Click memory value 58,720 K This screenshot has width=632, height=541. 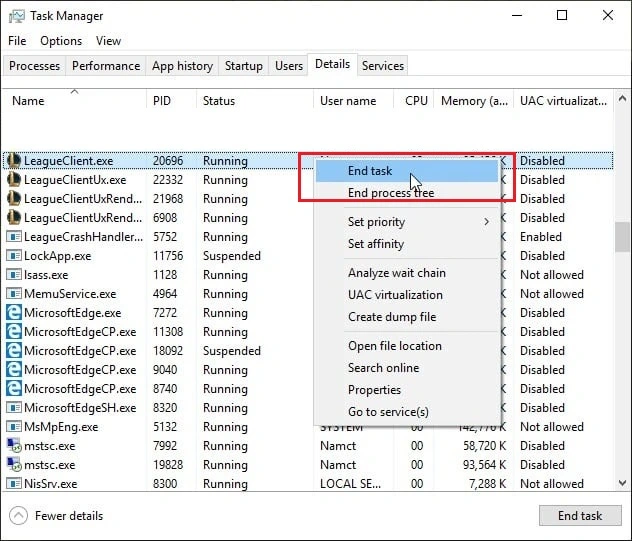pos(484,446)
